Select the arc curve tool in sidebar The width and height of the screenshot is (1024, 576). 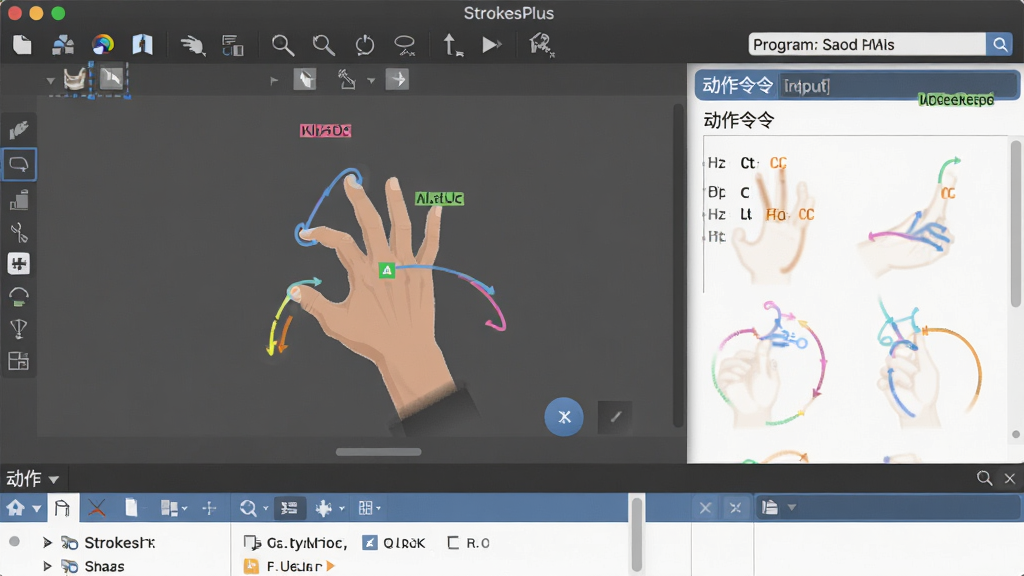[19, 297]
